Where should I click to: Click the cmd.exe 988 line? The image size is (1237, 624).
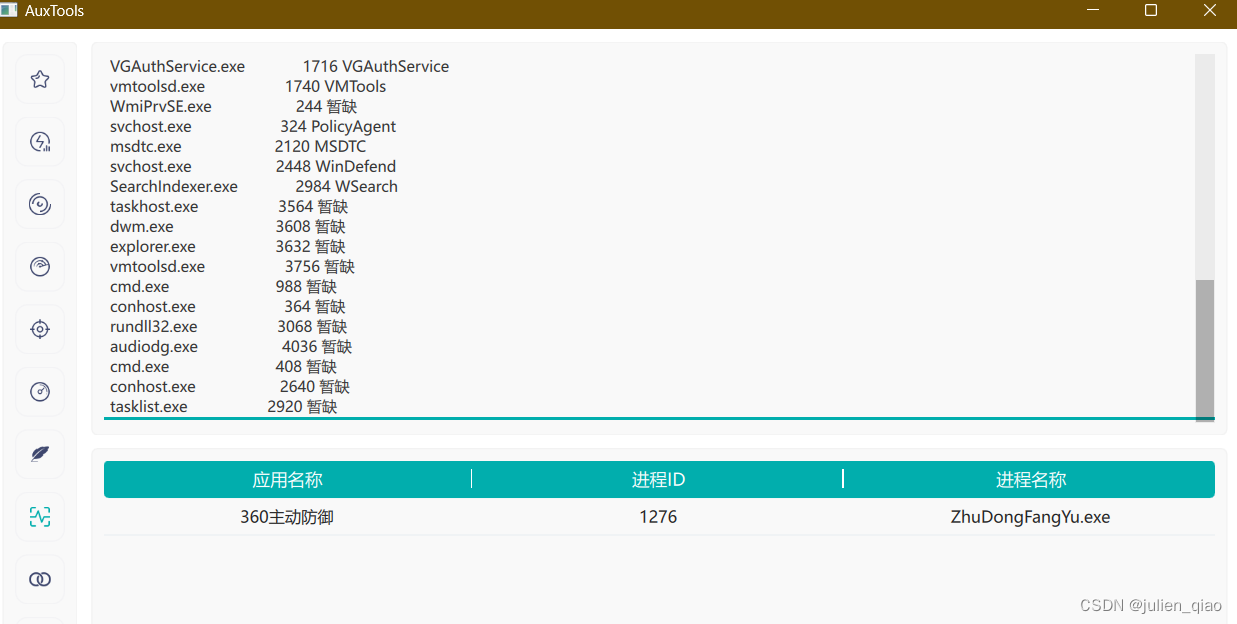(x=223, y=286)
